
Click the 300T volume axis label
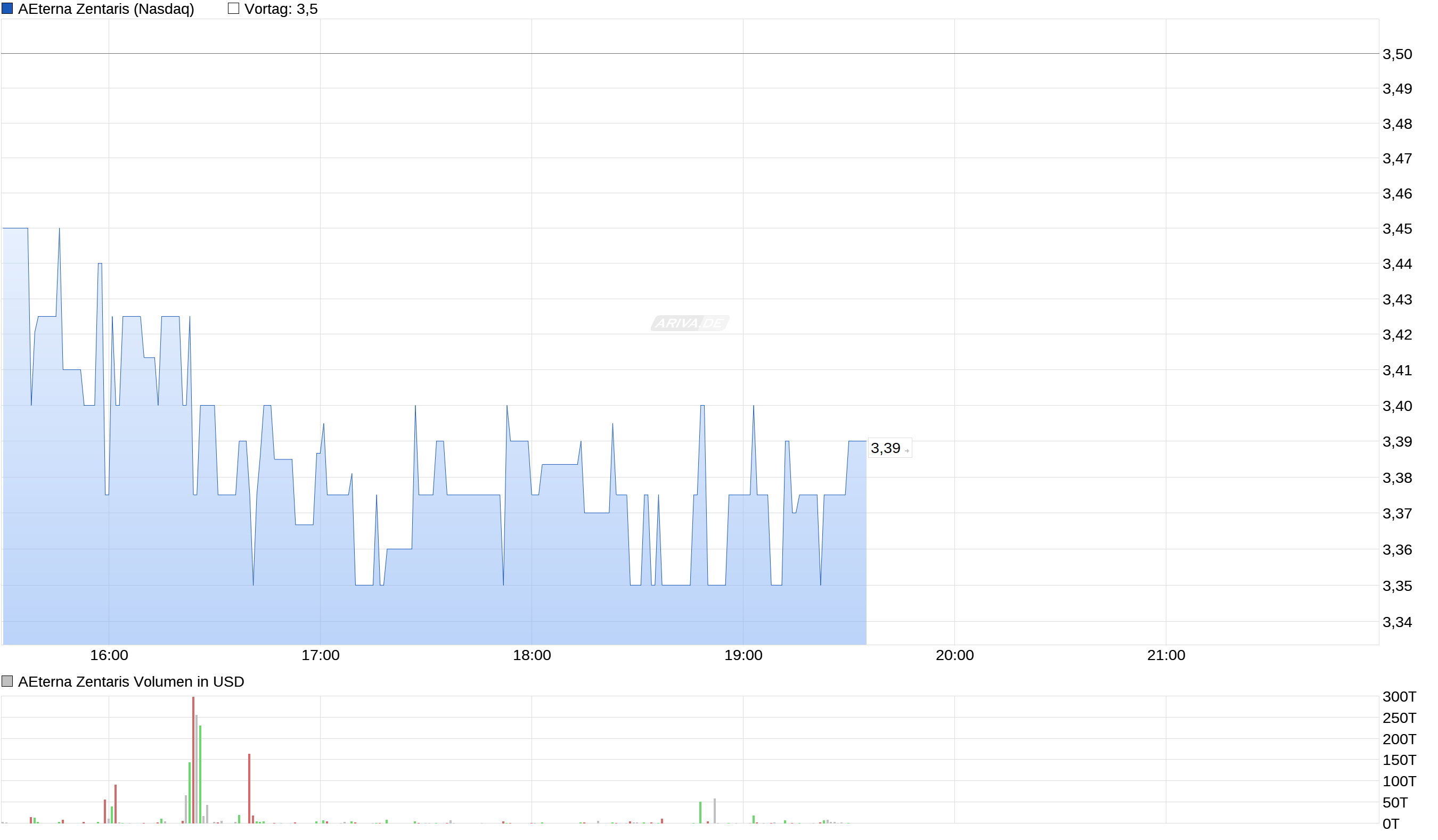pos(1399,696)
